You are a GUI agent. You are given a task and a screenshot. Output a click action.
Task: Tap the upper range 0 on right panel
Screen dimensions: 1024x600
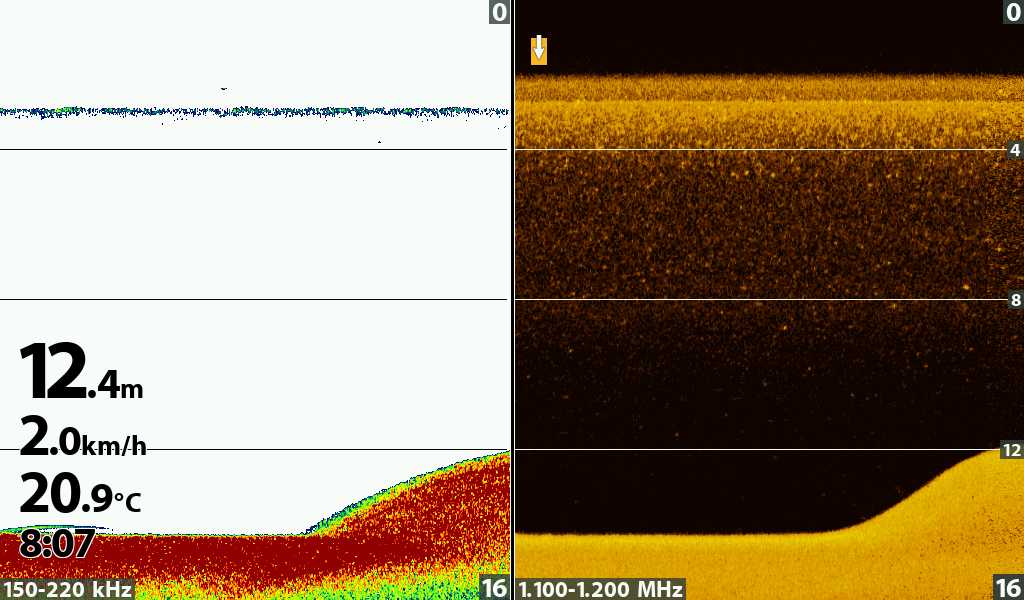tap(1012, 12)
